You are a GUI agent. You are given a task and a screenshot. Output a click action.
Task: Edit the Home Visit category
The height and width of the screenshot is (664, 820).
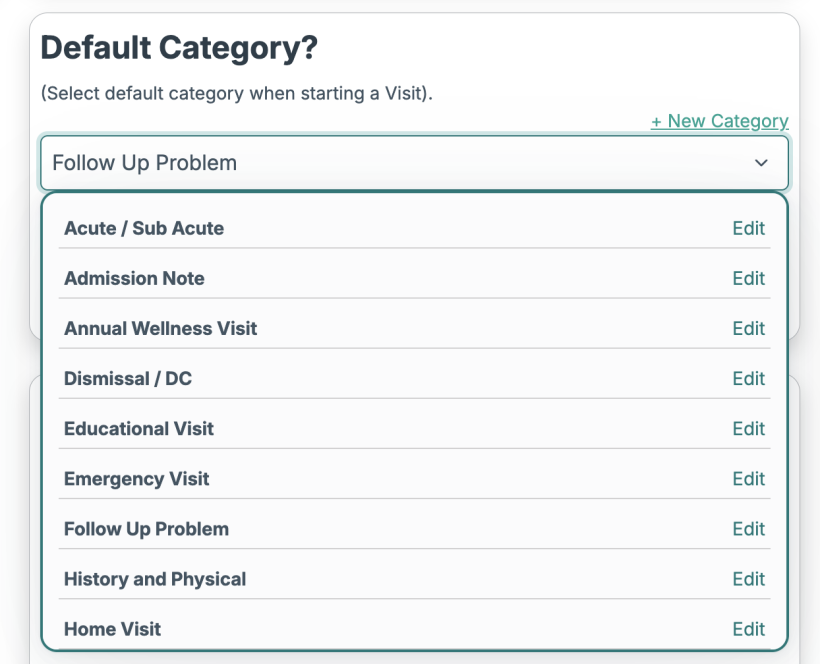748,628
